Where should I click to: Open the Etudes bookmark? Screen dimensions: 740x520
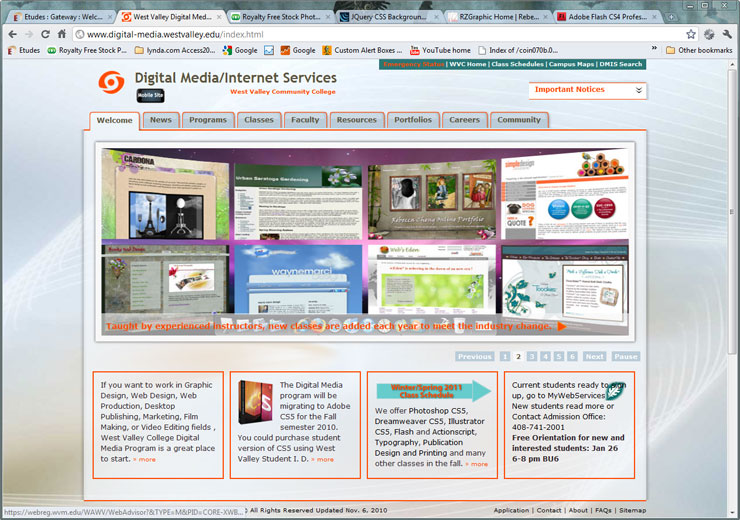coord(24,50)
